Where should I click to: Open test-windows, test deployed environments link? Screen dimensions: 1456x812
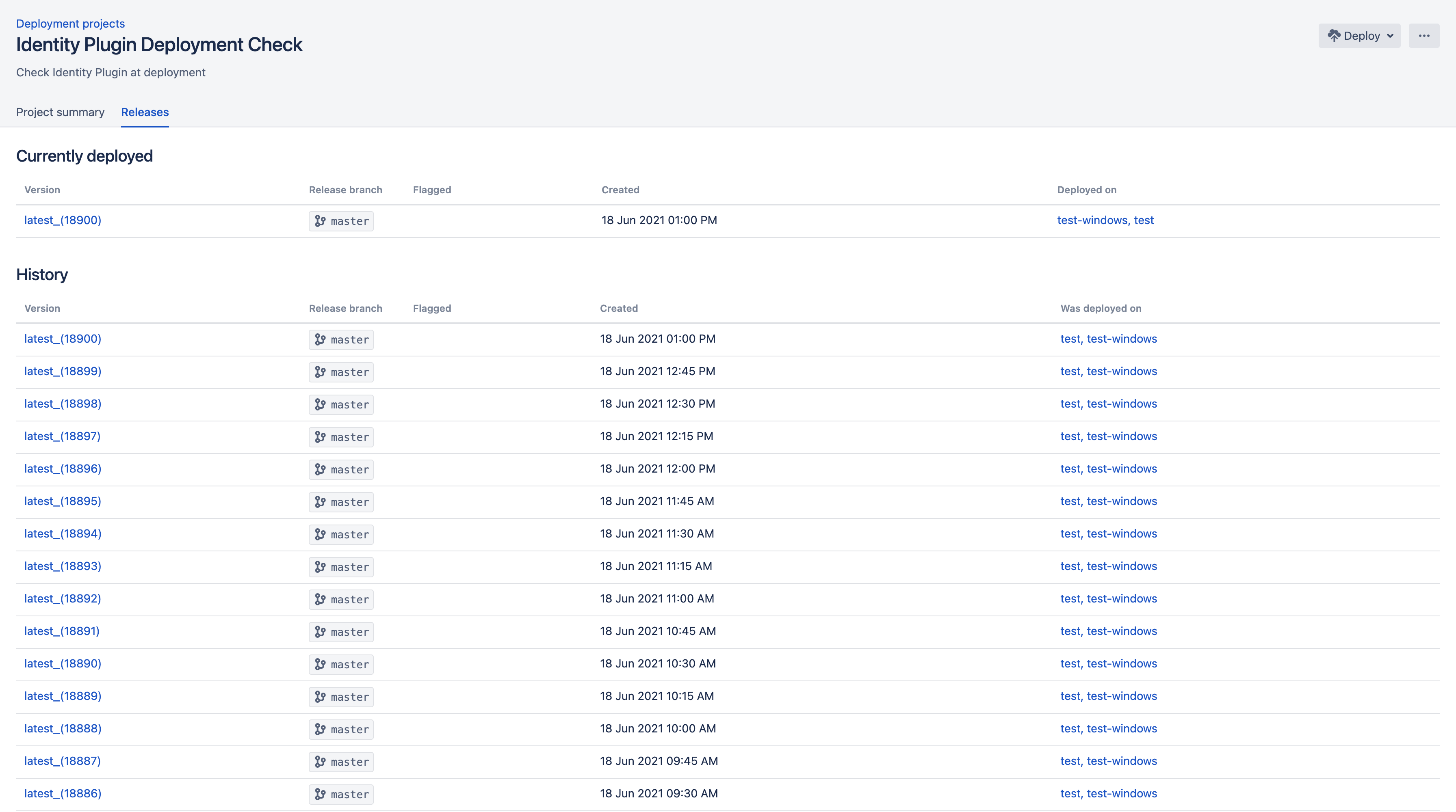pos(1105,220)
